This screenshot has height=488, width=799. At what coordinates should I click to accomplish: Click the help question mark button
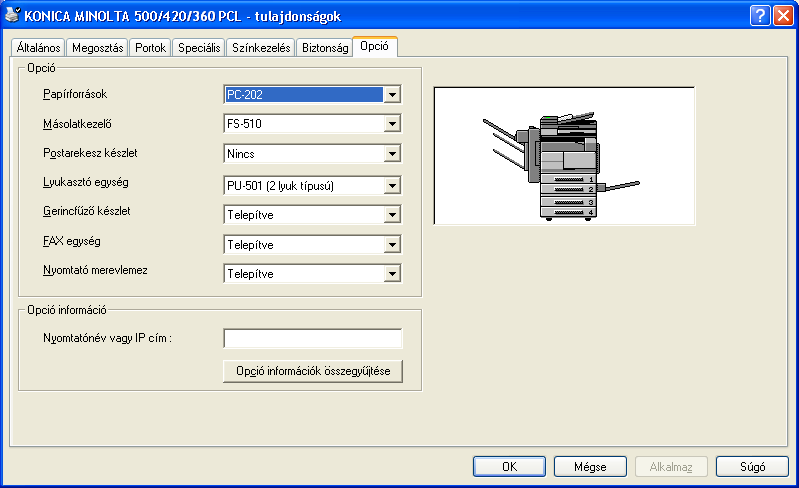click(x=760, y=16)
